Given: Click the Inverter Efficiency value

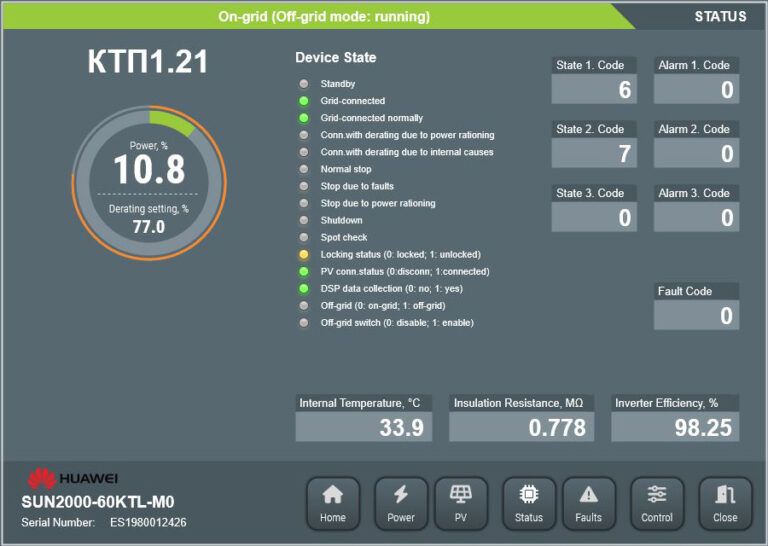Looking at the screenshot, I should point(675,428).
